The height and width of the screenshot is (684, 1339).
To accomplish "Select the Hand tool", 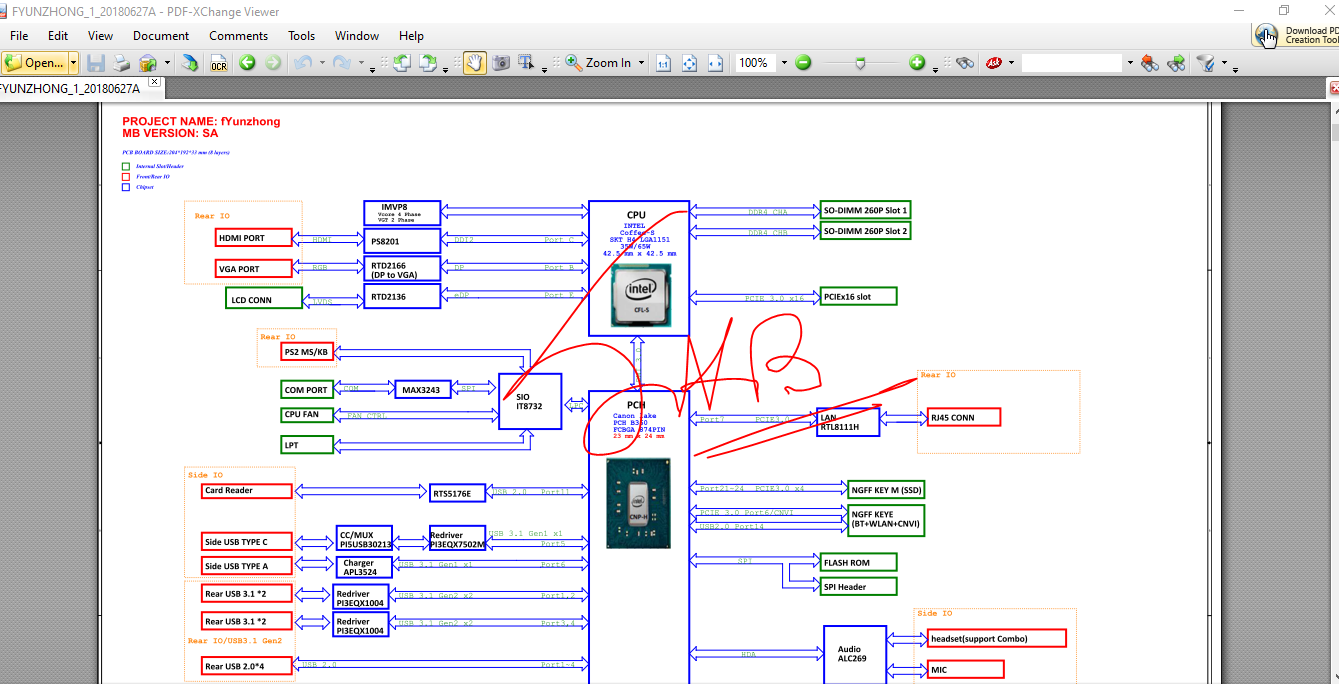I will tap(474, 63).
